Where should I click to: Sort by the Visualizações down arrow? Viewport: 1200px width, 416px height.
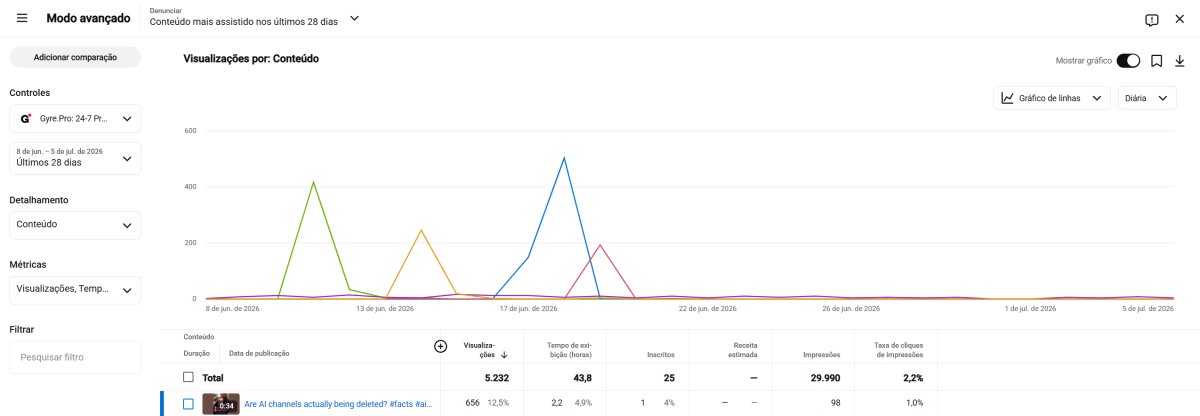(504, 354)
